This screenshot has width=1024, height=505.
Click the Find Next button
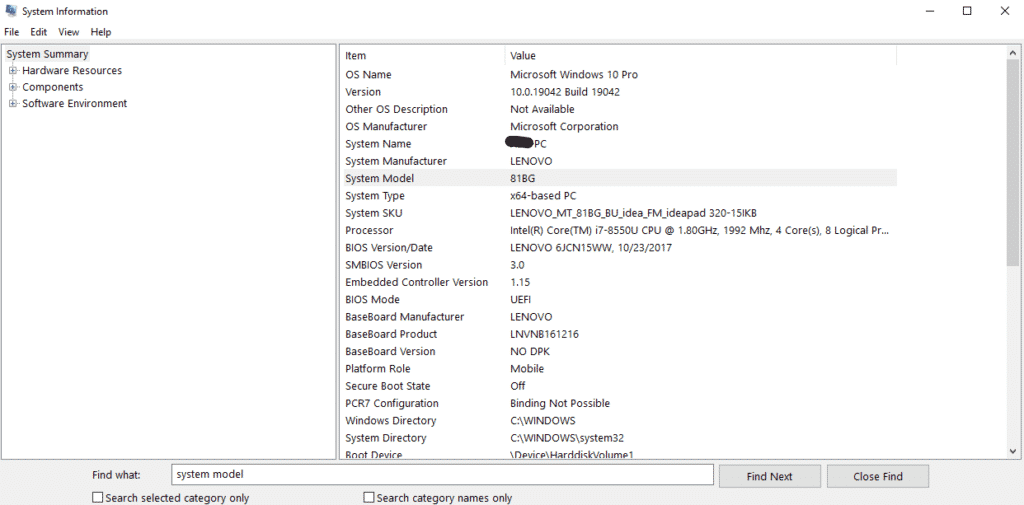[769, 476]
